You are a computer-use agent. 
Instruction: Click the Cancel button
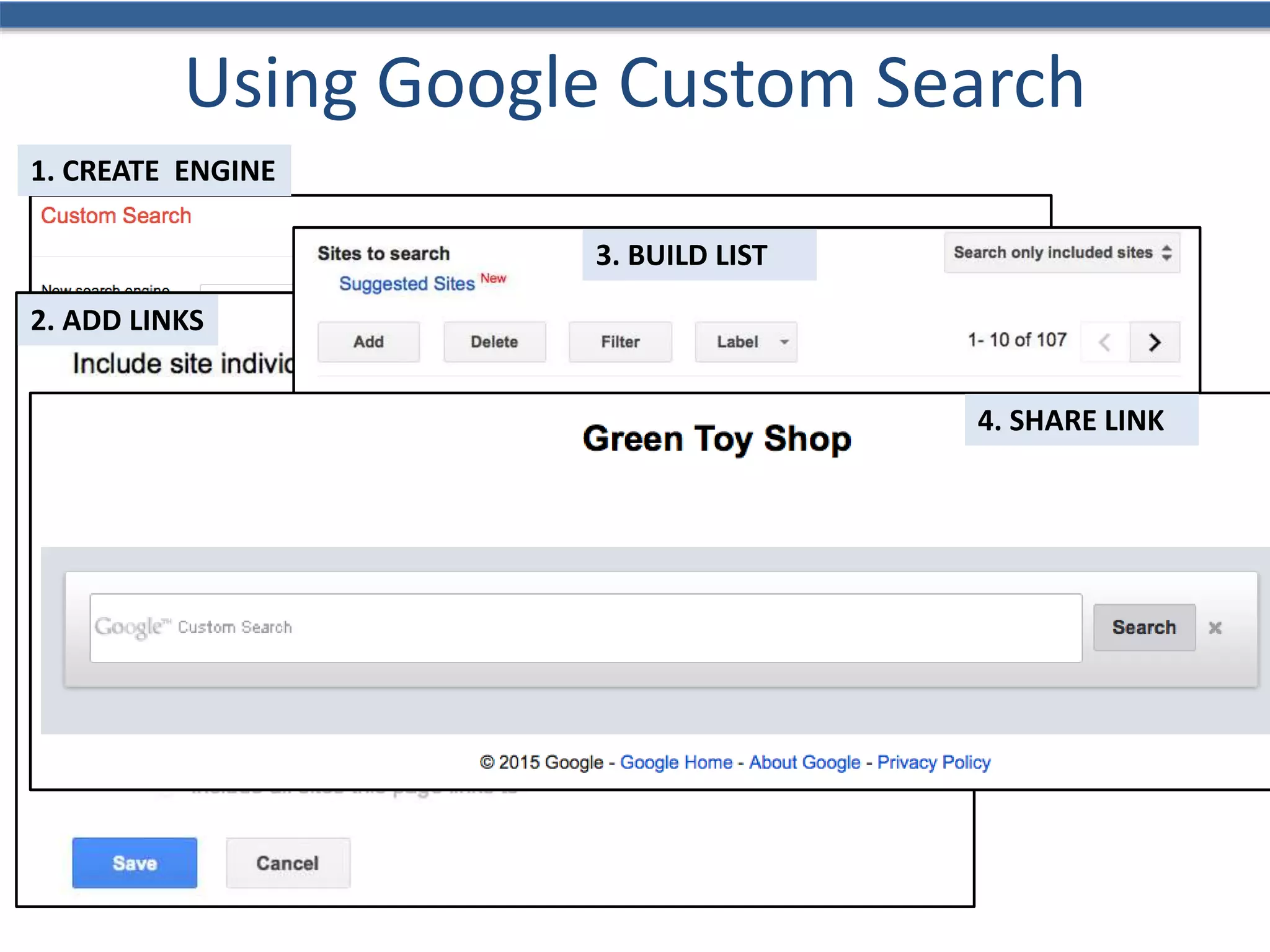click(288, 863)
